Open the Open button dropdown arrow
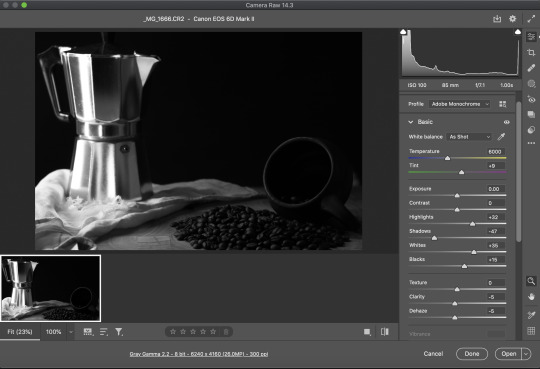 click(x=526, y=354)
